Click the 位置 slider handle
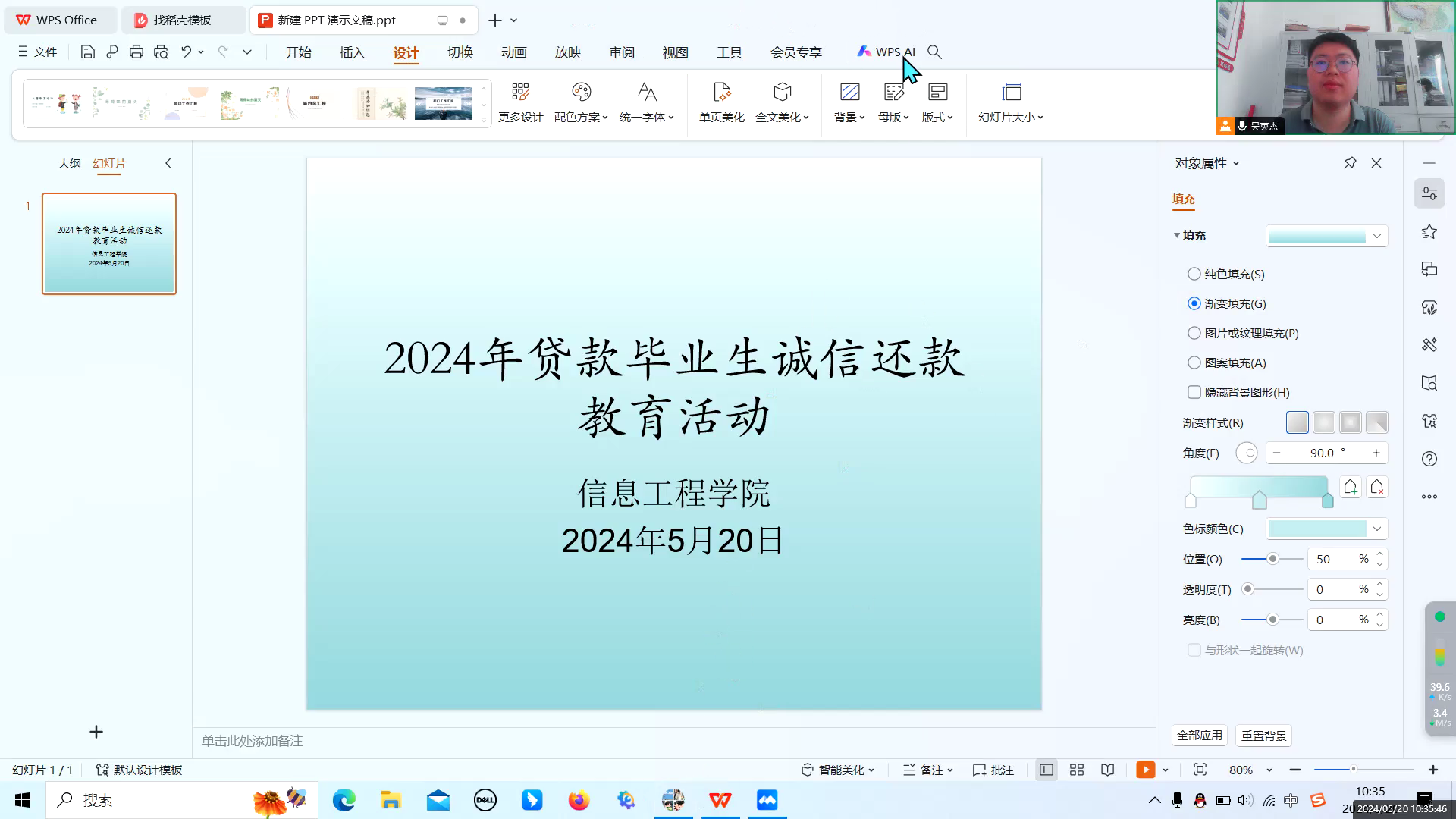1456x819 pixels. [1272, 559]
